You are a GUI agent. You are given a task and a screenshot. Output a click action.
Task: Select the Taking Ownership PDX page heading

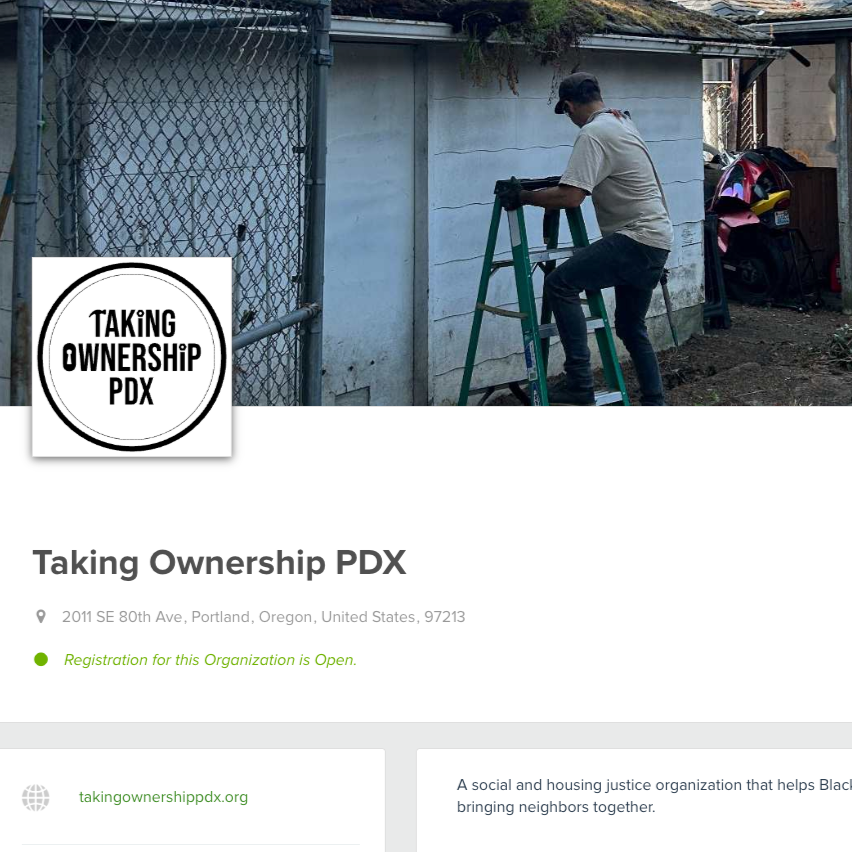point(220,562)
